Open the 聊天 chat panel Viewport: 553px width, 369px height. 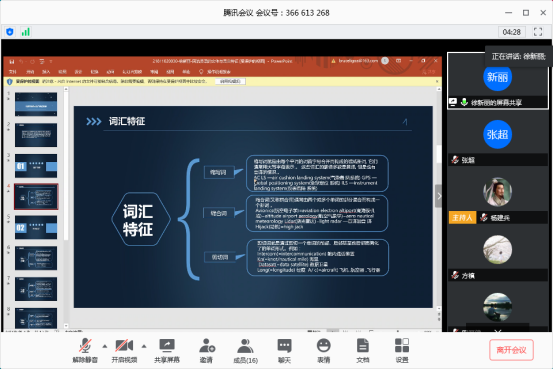click(284, 350)
